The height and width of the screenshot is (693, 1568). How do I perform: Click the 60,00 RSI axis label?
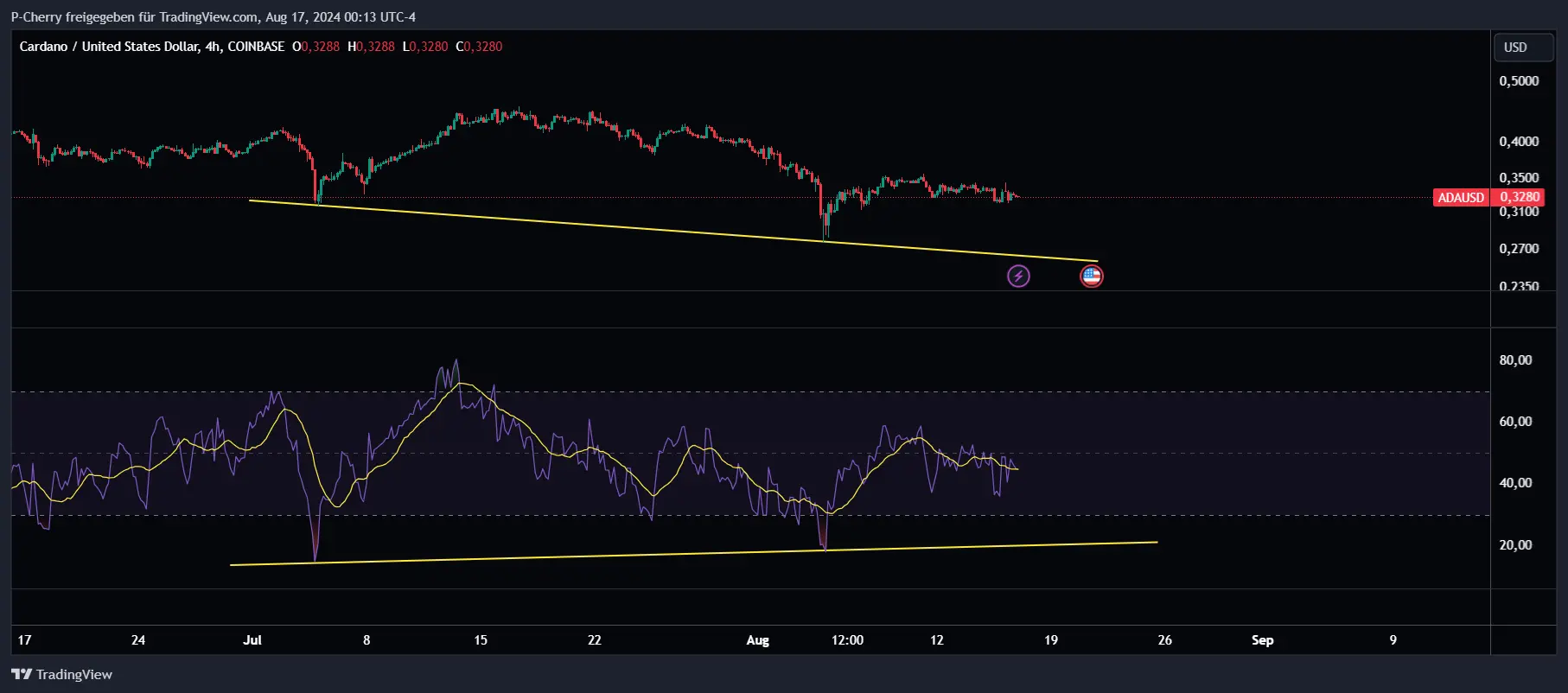[1515, 421]
